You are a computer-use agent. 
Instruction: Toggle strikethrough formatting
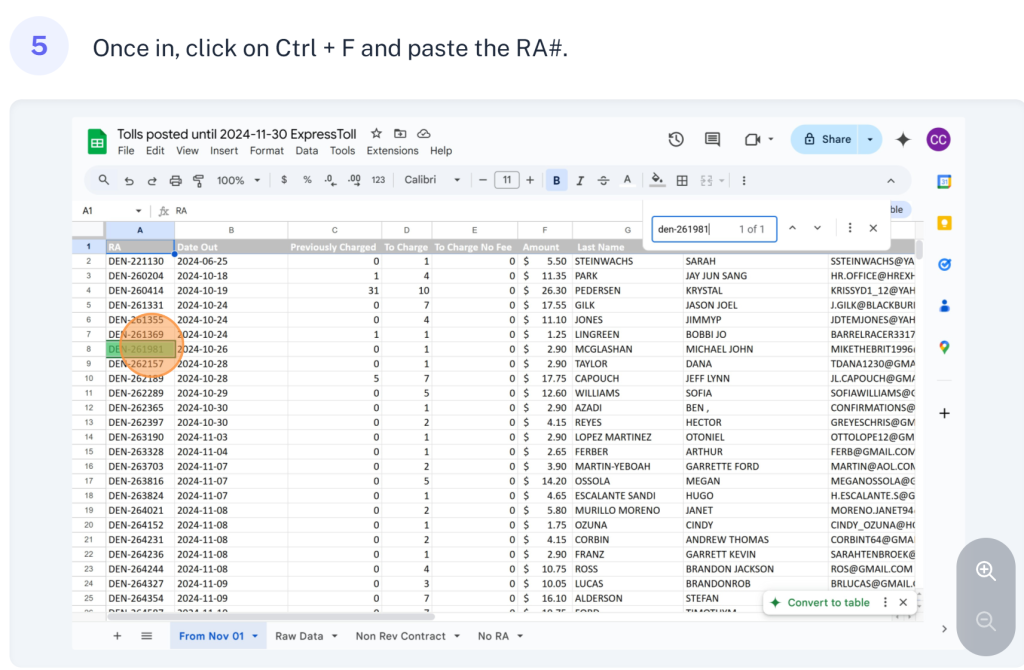603,181
